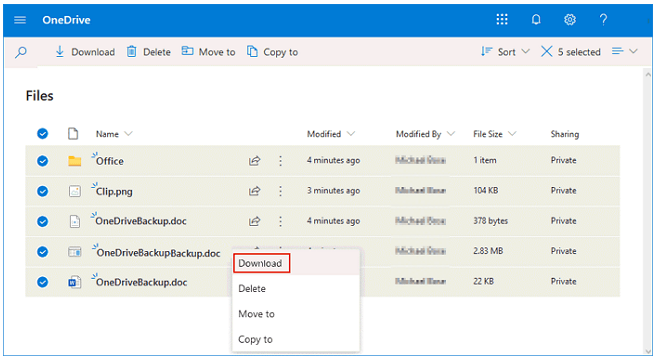This screenshot has height=361, width=658.
Task: Open the Modified By column dropdown
Action: tap(451, 134)
